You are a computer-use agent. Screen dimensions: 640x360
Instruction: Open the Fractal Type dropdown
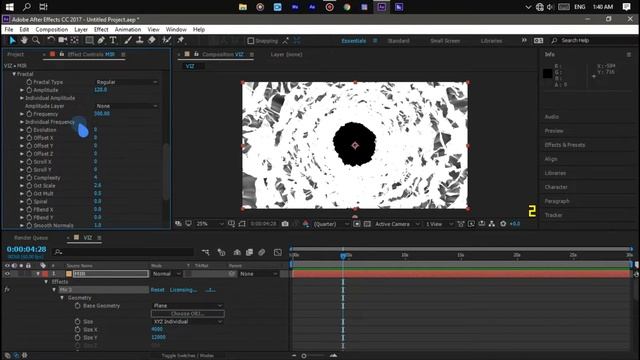[127, 82]
